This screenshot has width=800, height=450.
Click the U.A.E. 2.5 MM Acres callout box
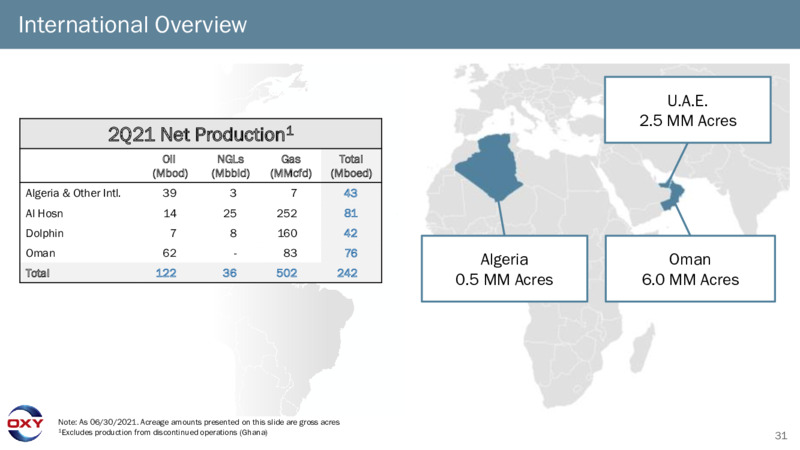point(687,110)
